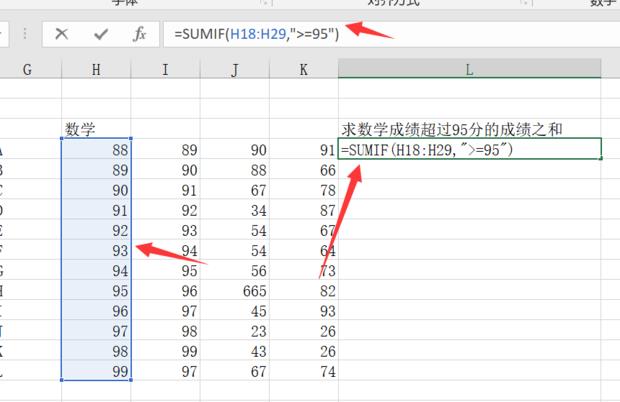The width and height of the screenshot is (620, 402).
Task: Select column J header
Action: click(x=234, y=68)
